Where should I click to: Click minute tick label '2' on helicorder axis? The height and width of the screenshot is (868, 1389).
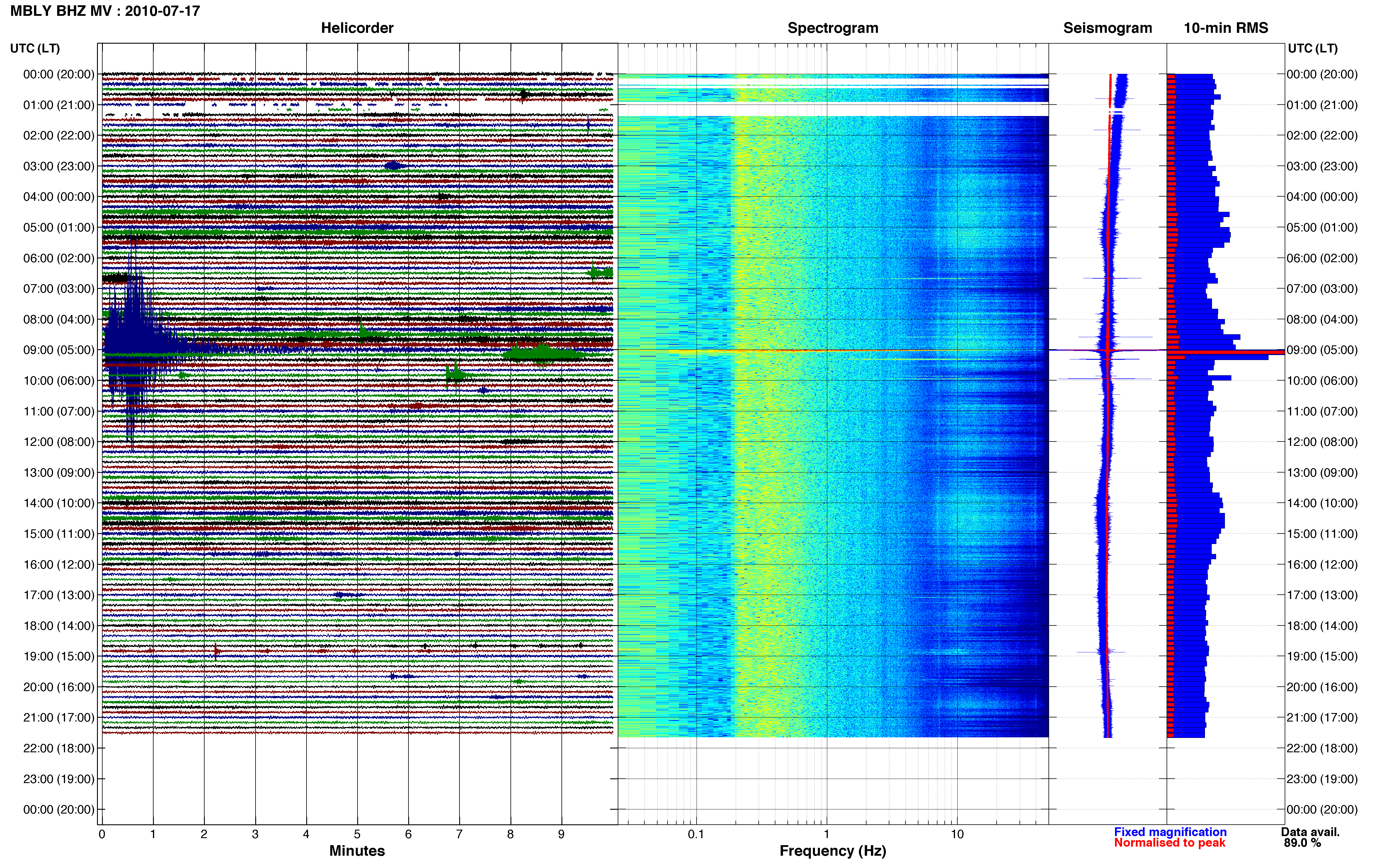point(204,834)
